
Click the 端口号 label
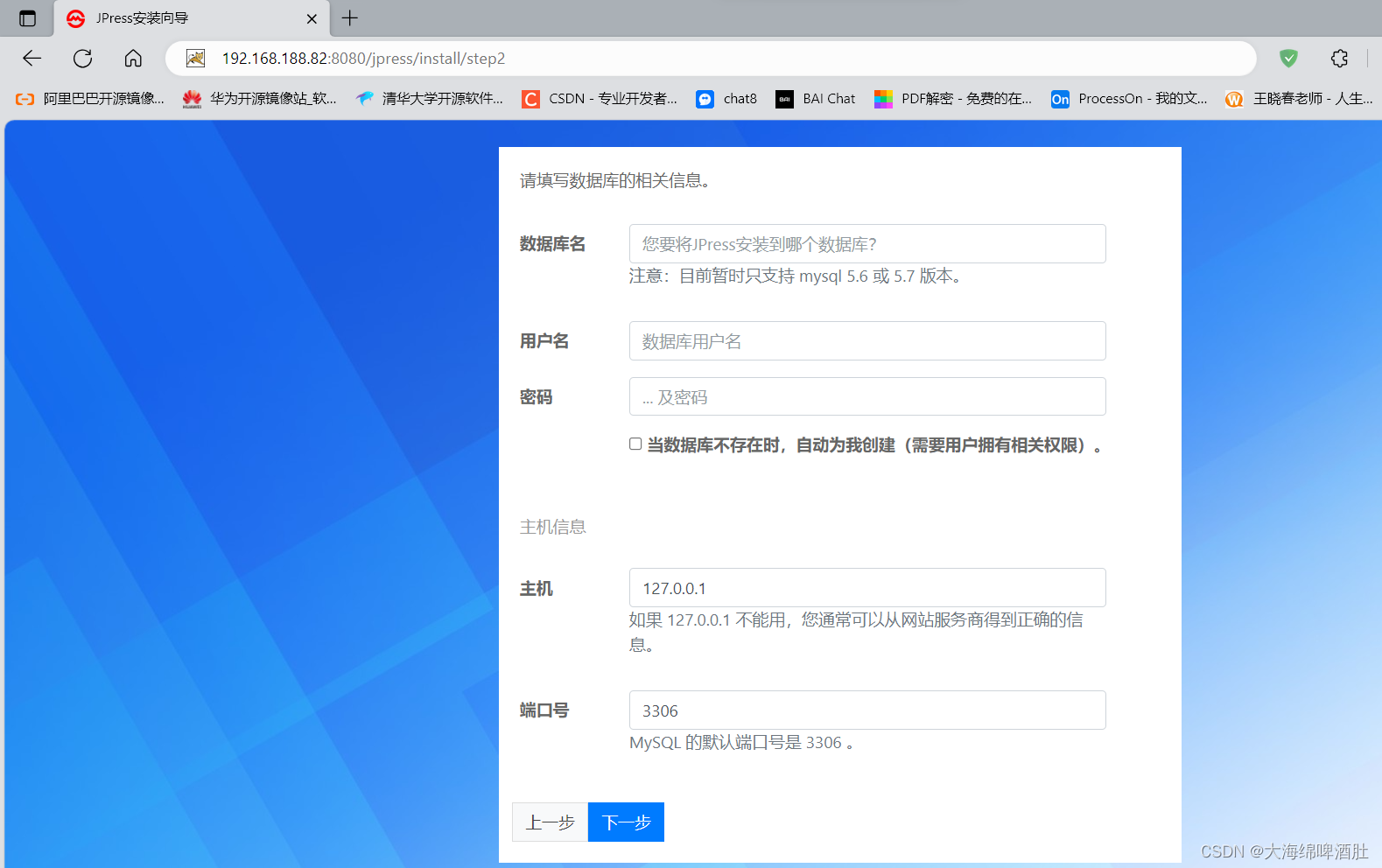point(544,710)
